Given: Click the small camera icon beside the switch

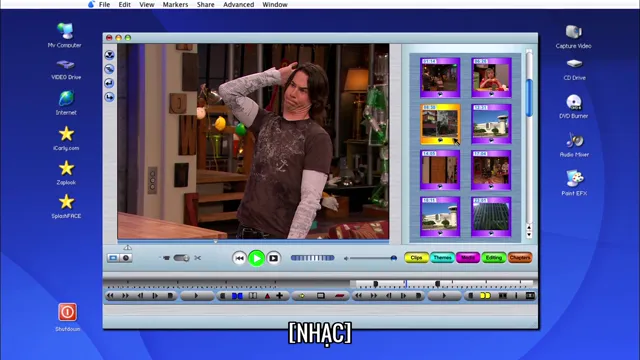Looking at the screenshot, I should pos(166,258).
